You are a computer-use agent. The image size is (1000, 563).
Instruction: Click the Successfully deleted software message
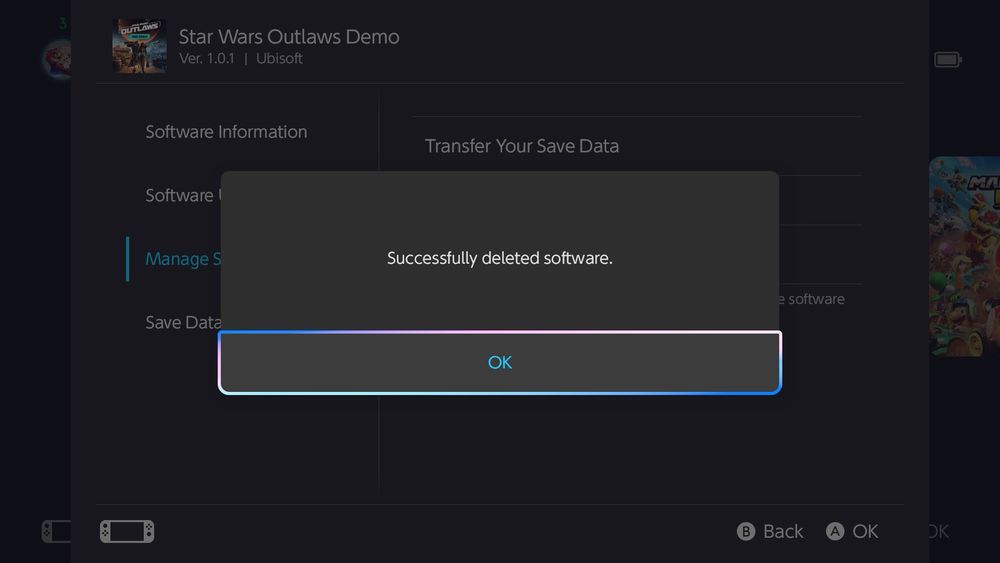coord(499,258)
